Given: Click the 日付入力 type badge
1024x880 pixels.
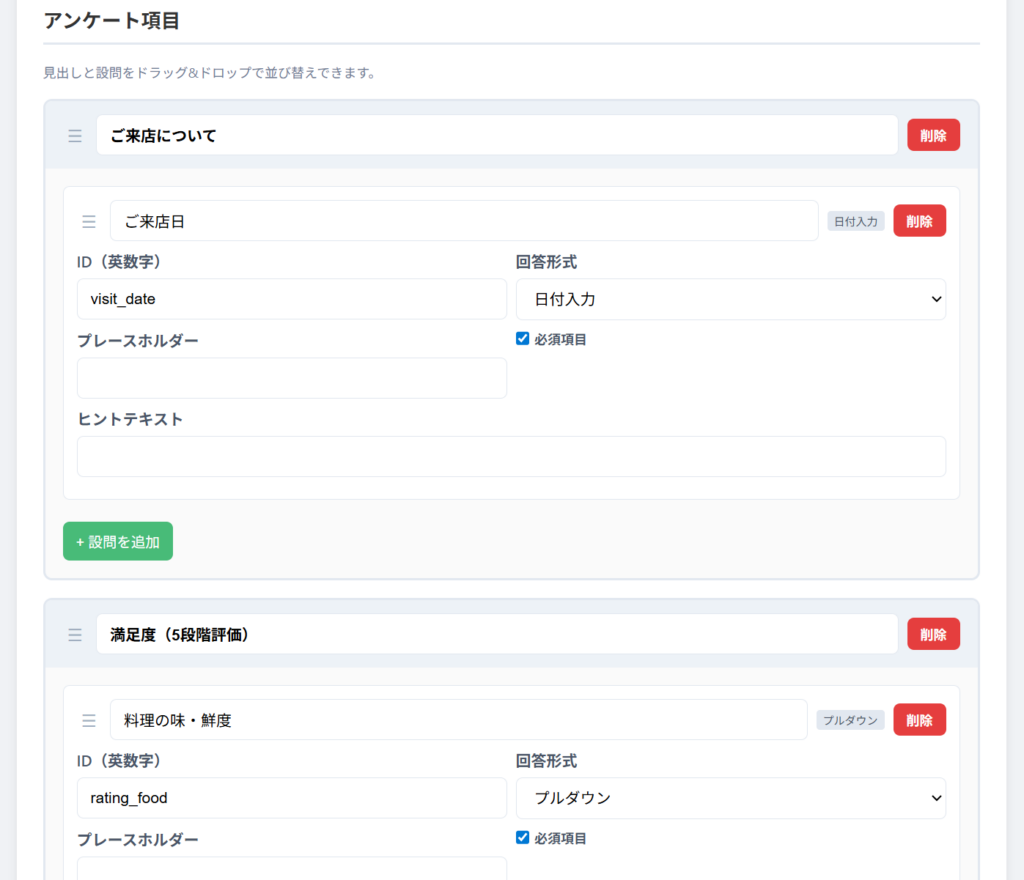Looking at the screenshot, I should [x=855, y=222].
